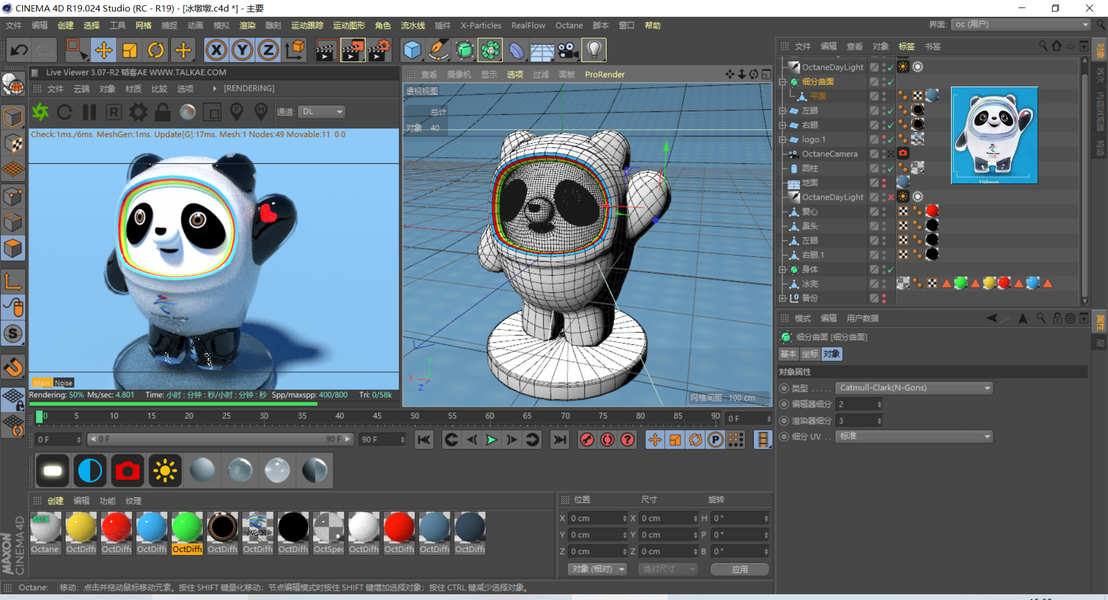
Task: Click the red material tag on 爱心
Action: [x=932, y=211]
